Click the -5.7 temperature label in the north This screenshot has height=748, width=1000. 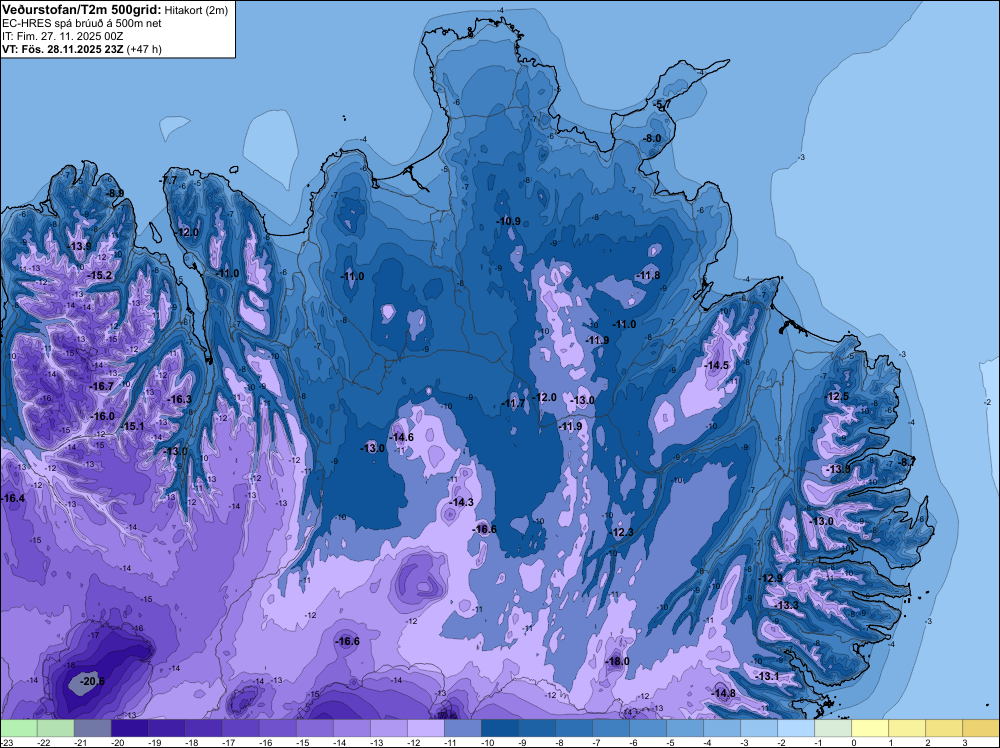(x=662, y=105)
